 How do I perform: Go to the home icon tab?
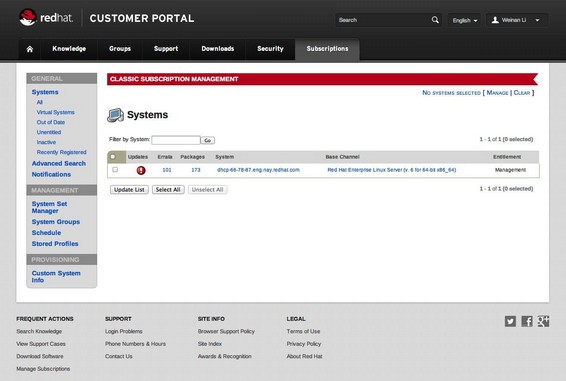(30, 49)
